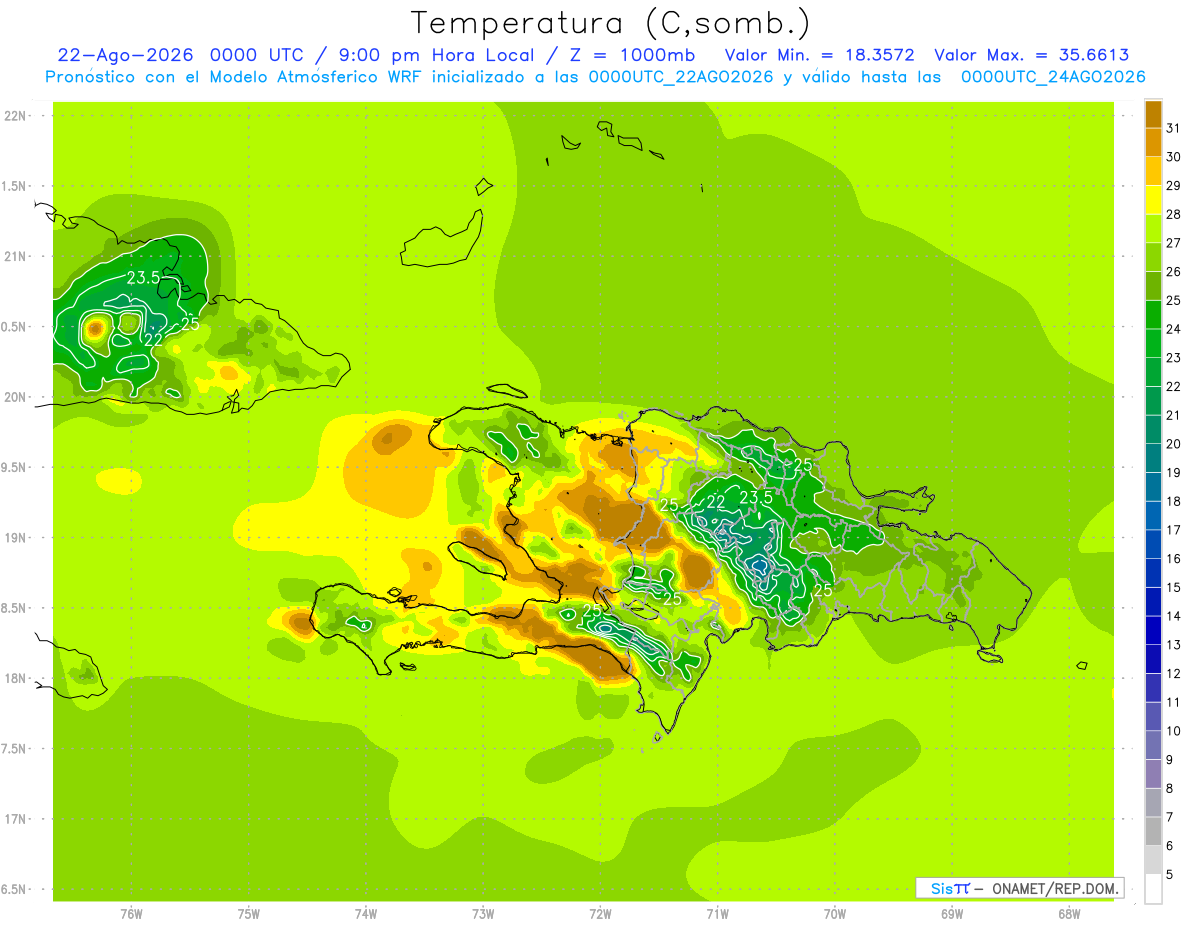Click the '9:00 pm Hora Local' text

click(435, 55)
